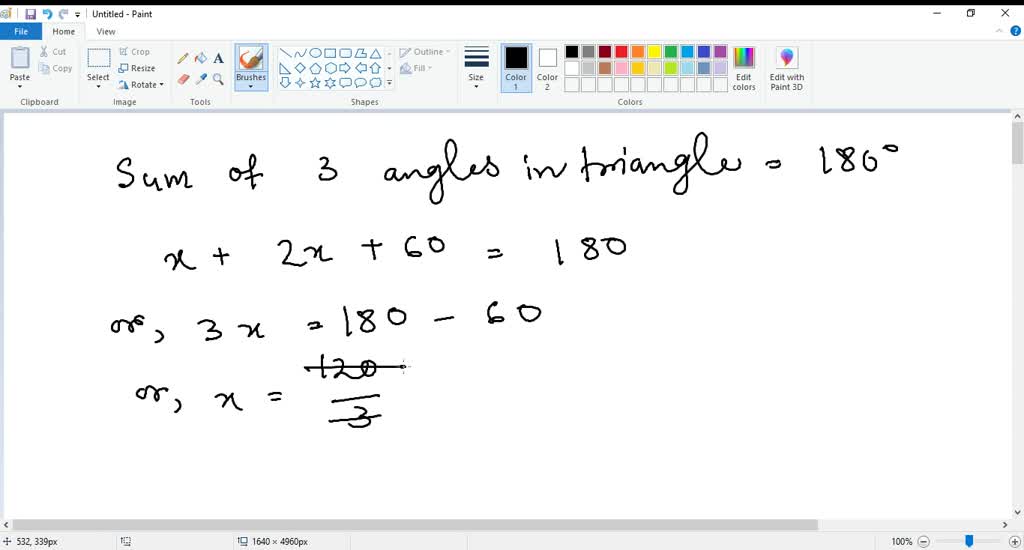Click the Resize button
Image resolution: width=1024 pixels, height=550 pixels.
tap(137, 68)
